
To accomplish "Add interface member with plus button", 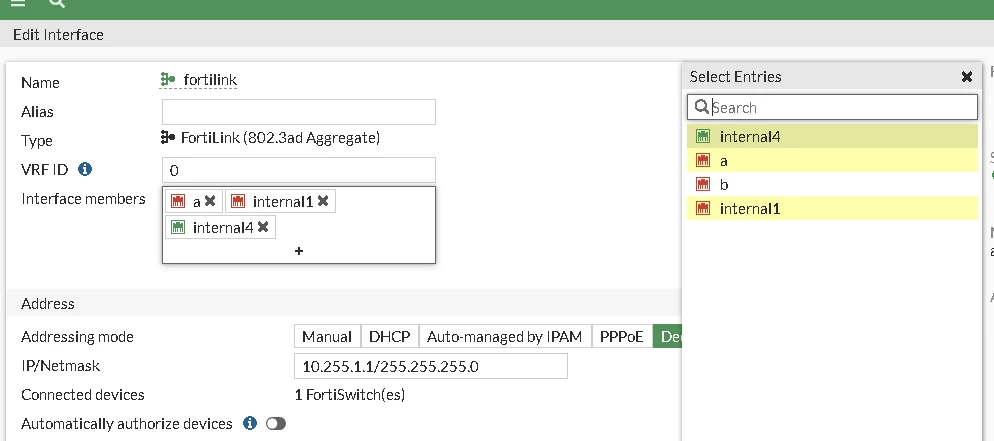I will [299, 251].
